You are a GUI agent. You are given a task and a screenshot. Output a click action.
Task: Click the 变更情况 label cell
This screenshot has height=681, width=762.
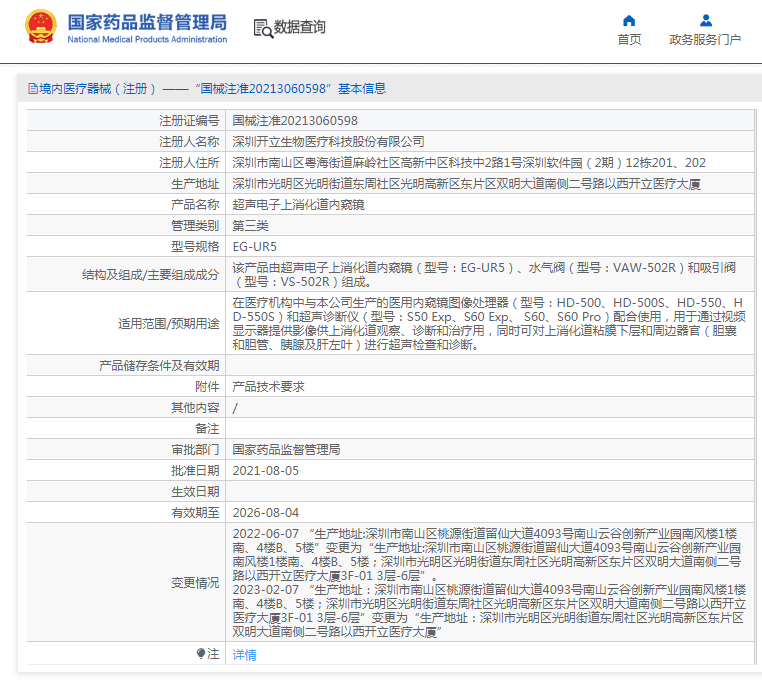click(195, 582)
